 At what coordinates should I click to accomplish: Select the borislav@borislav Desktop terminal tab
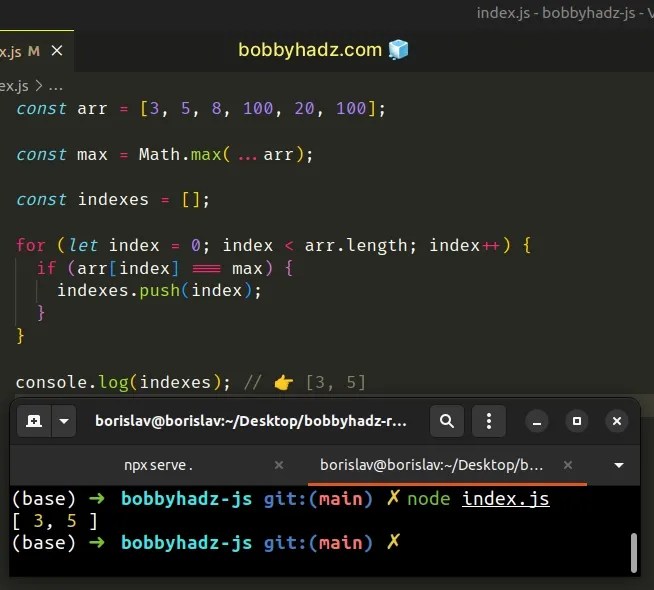pos(432,465)
